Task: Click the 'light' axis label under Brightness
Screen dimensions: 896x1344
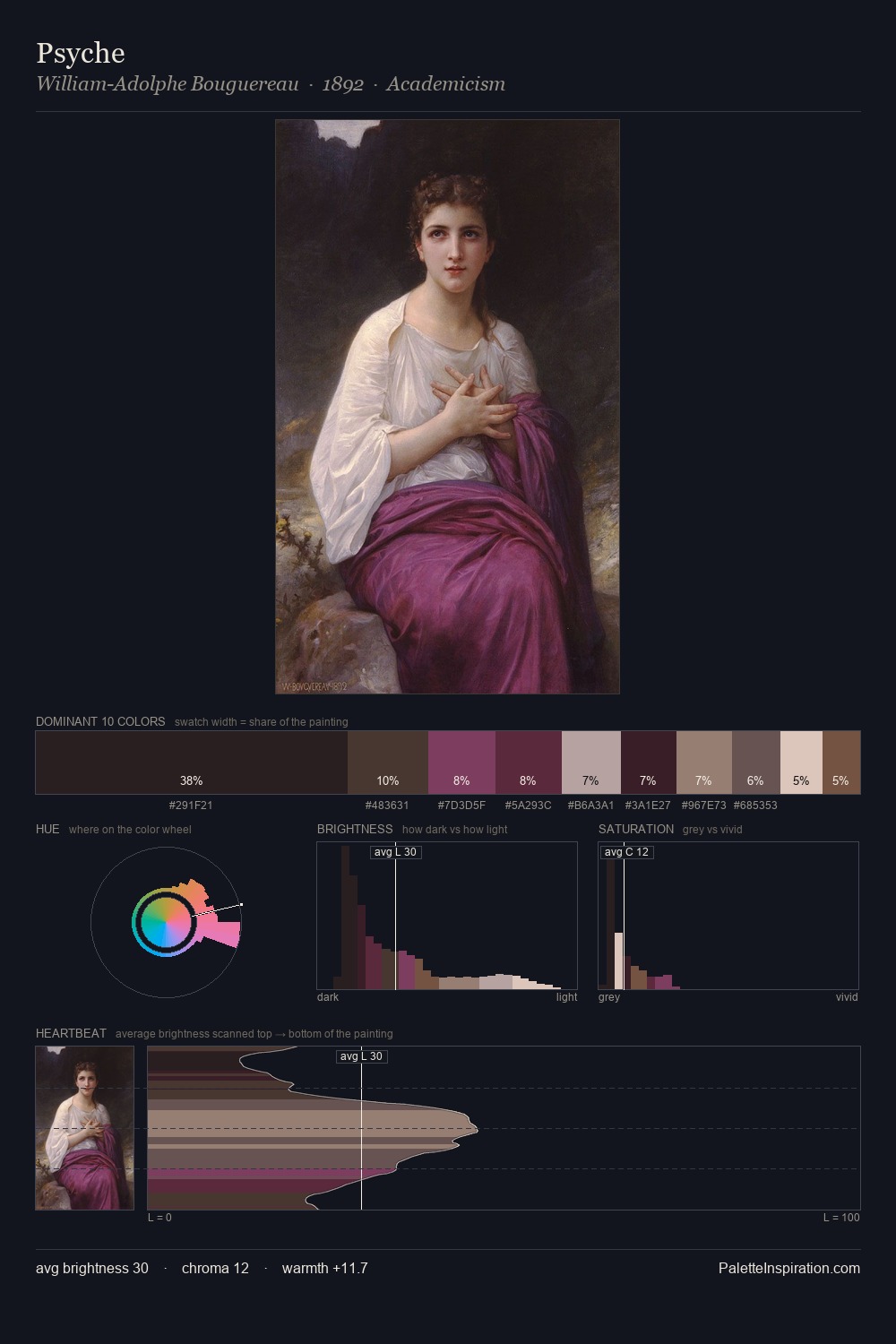Action: pos(566,997)
